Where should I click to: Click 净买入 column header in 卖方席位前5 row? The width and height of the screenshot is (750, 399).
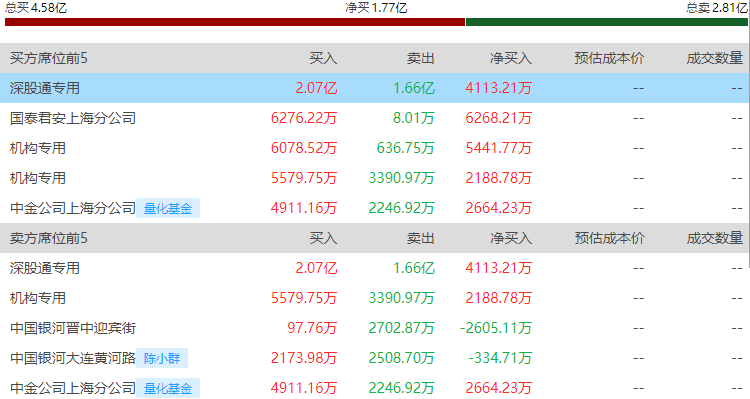pos(511,238)
